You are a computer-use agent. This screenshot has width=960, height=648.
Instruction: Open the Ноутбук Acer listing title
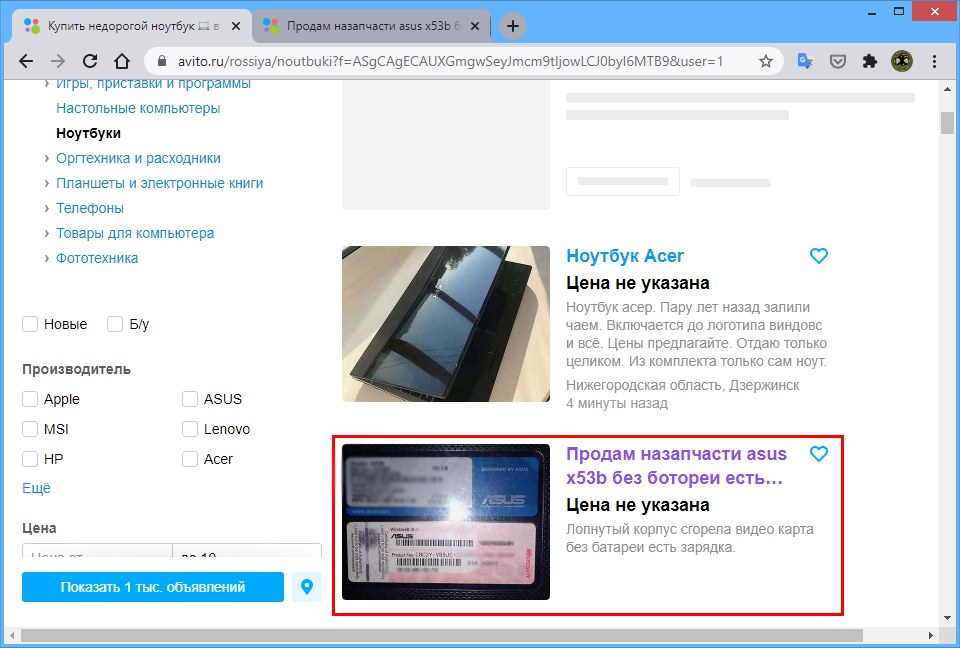pos(625,256)
